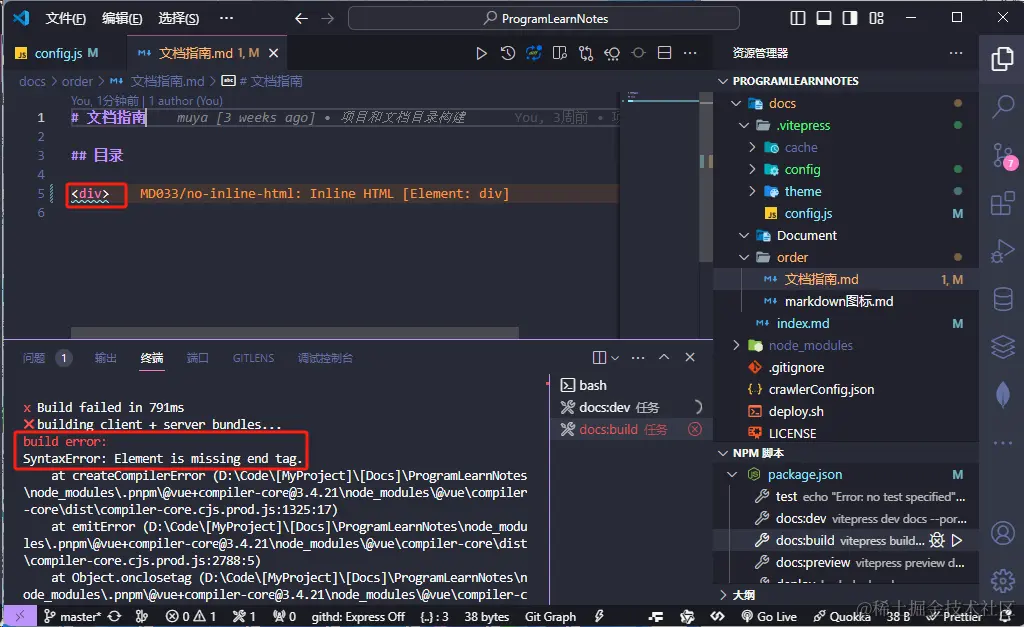Go forward with the navigation arrow
This screenshot has height=627, width=1024.
tap(328, 18)
